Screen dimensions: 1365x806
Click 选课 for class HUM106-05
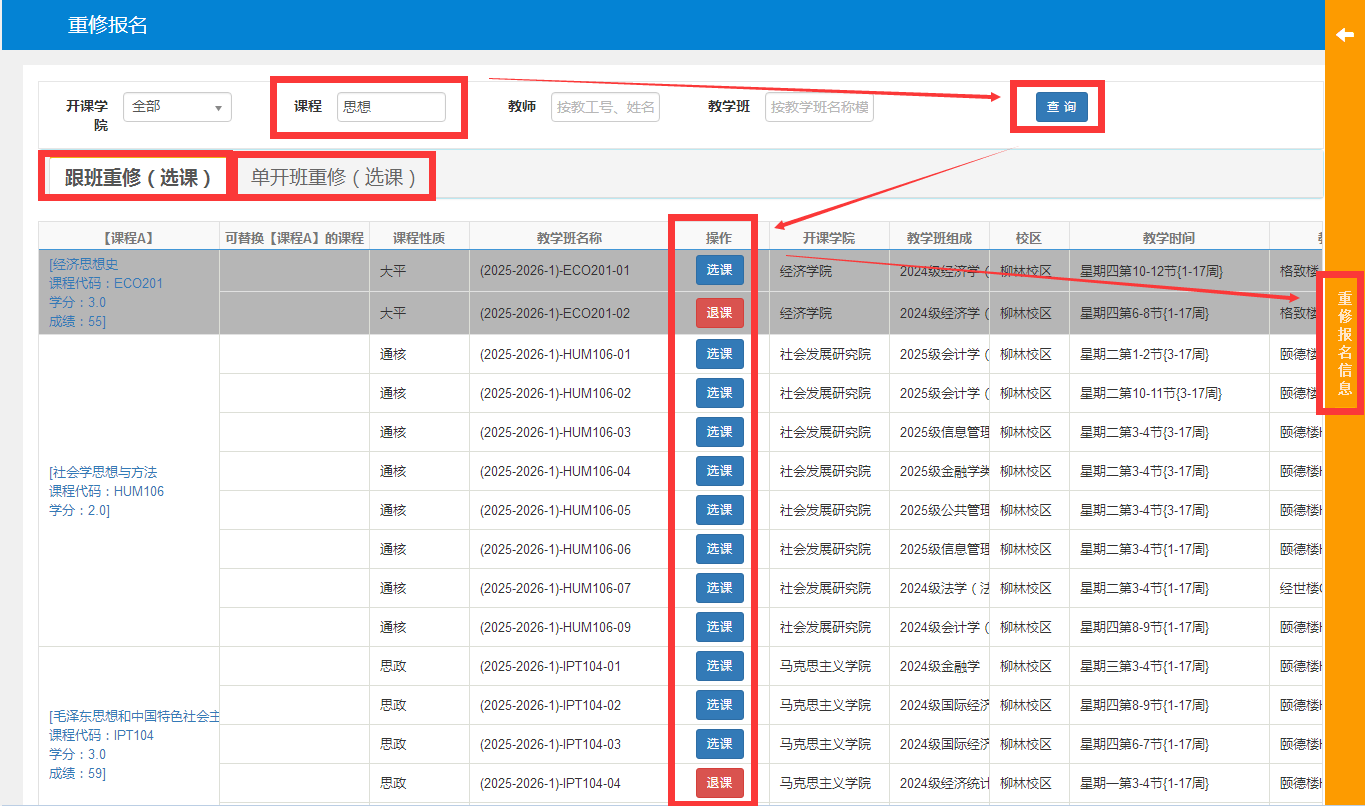coord(719,510)
